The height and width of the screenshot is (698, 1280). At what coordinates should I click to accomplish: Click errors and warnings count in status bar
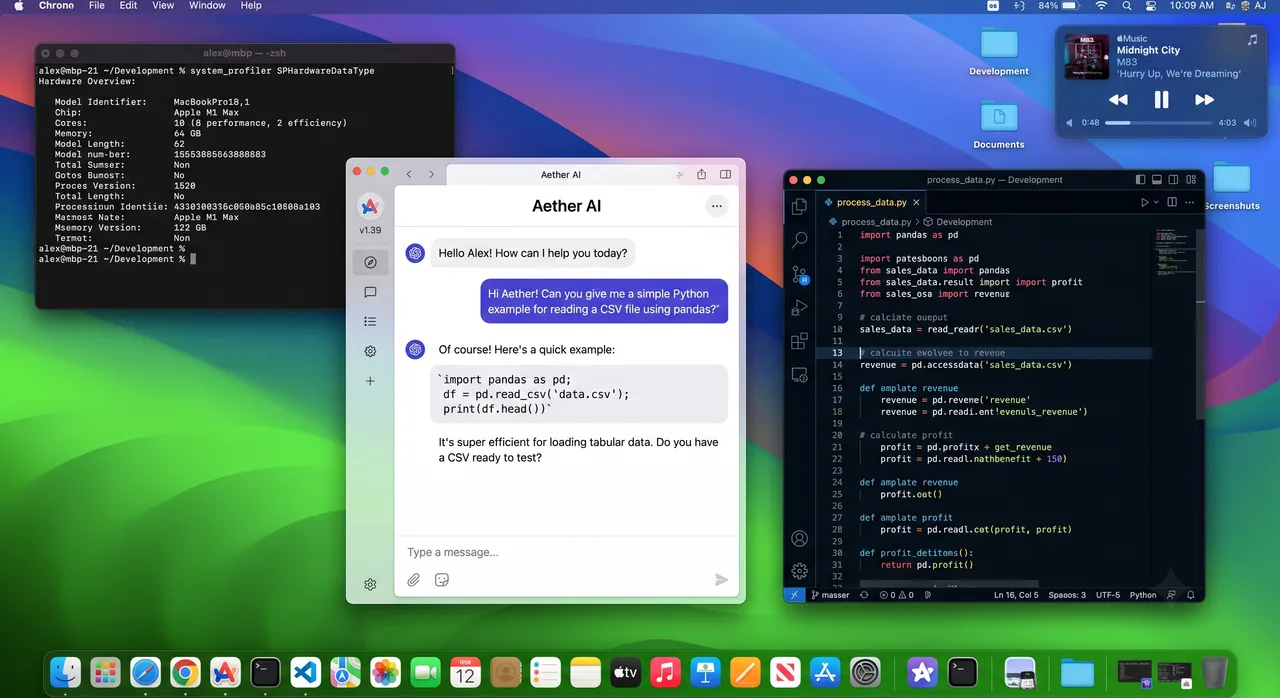coord(896,595)
